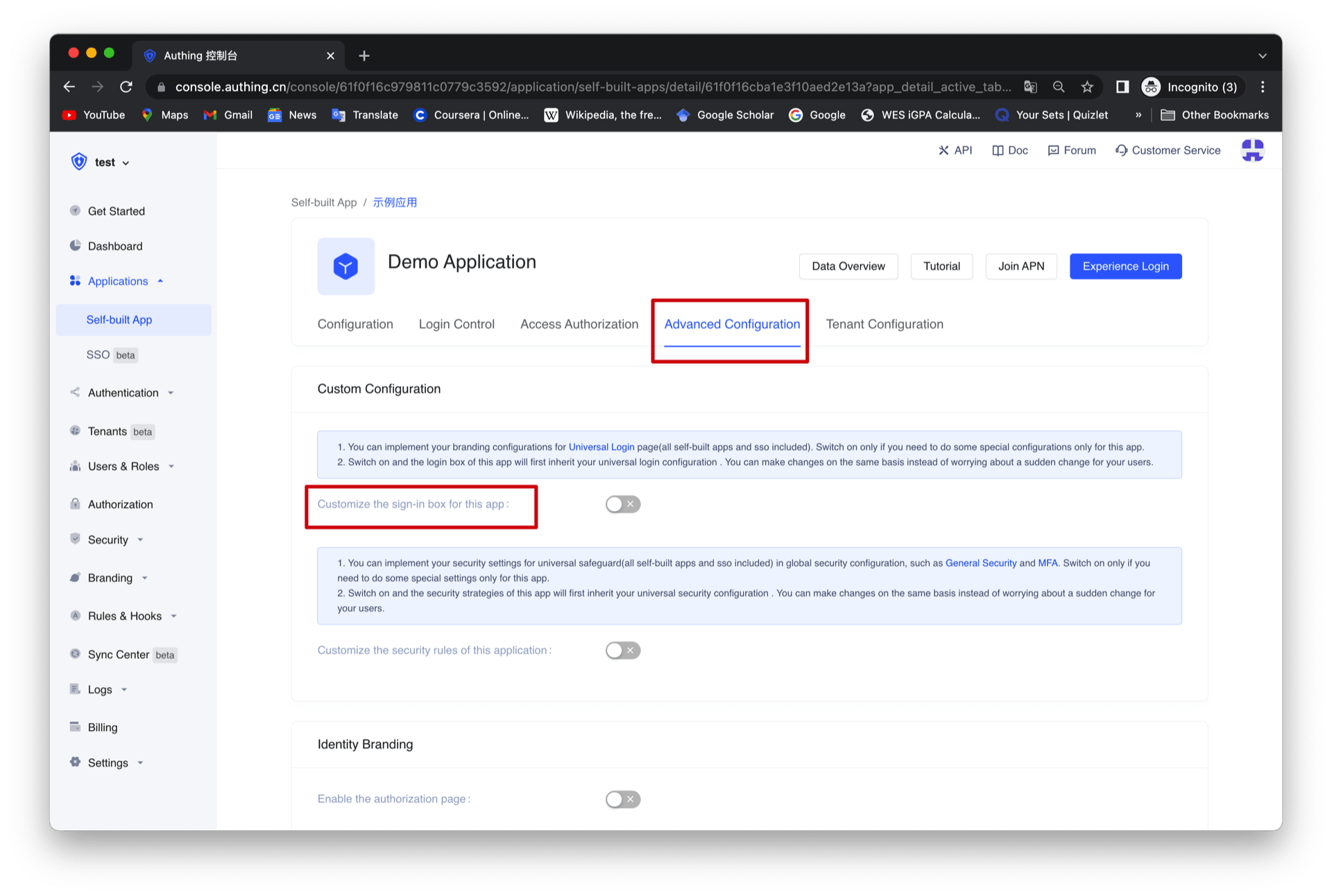Enable customize sign-in box toggle
Viewport: 1332px width, 896px height.
pyautogui.click(x=622, y=504)
